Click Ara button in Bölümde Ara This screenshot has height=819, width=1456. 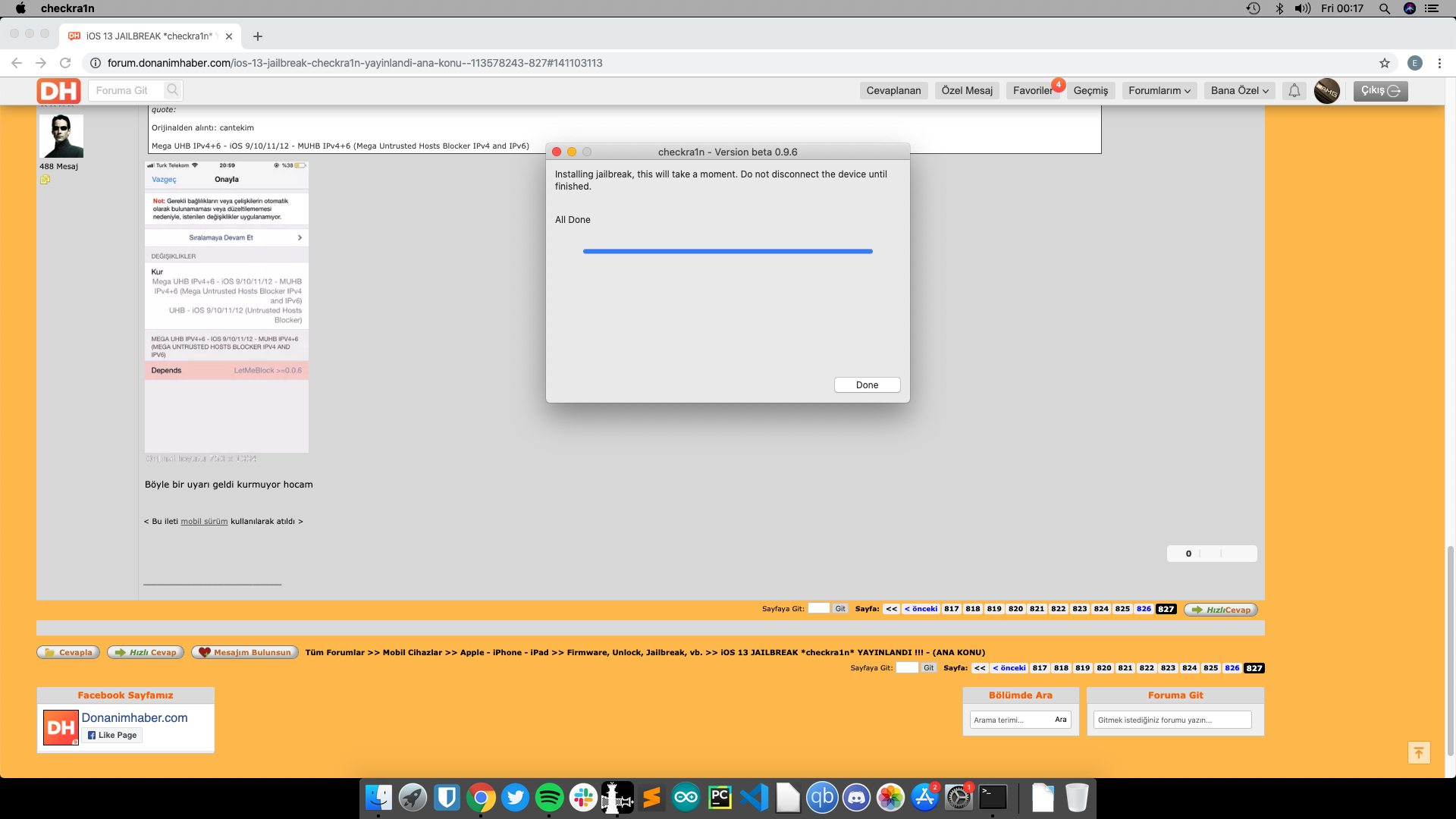click(1060, 720)
